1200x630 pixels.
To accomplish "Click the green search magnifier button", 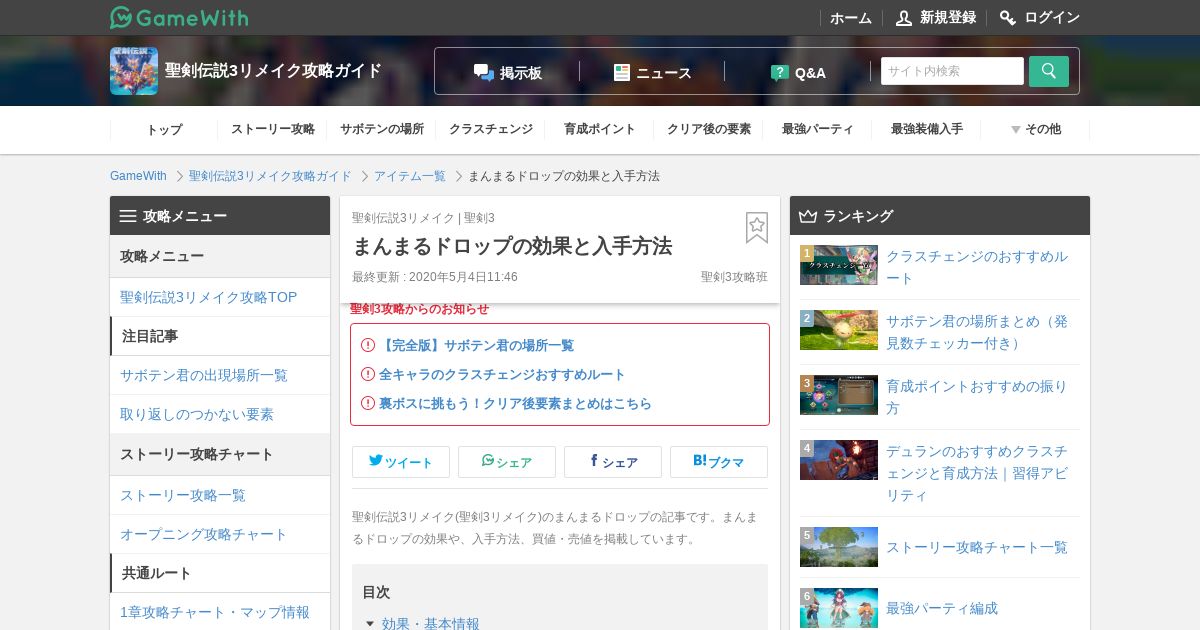I will point(1049,71).
